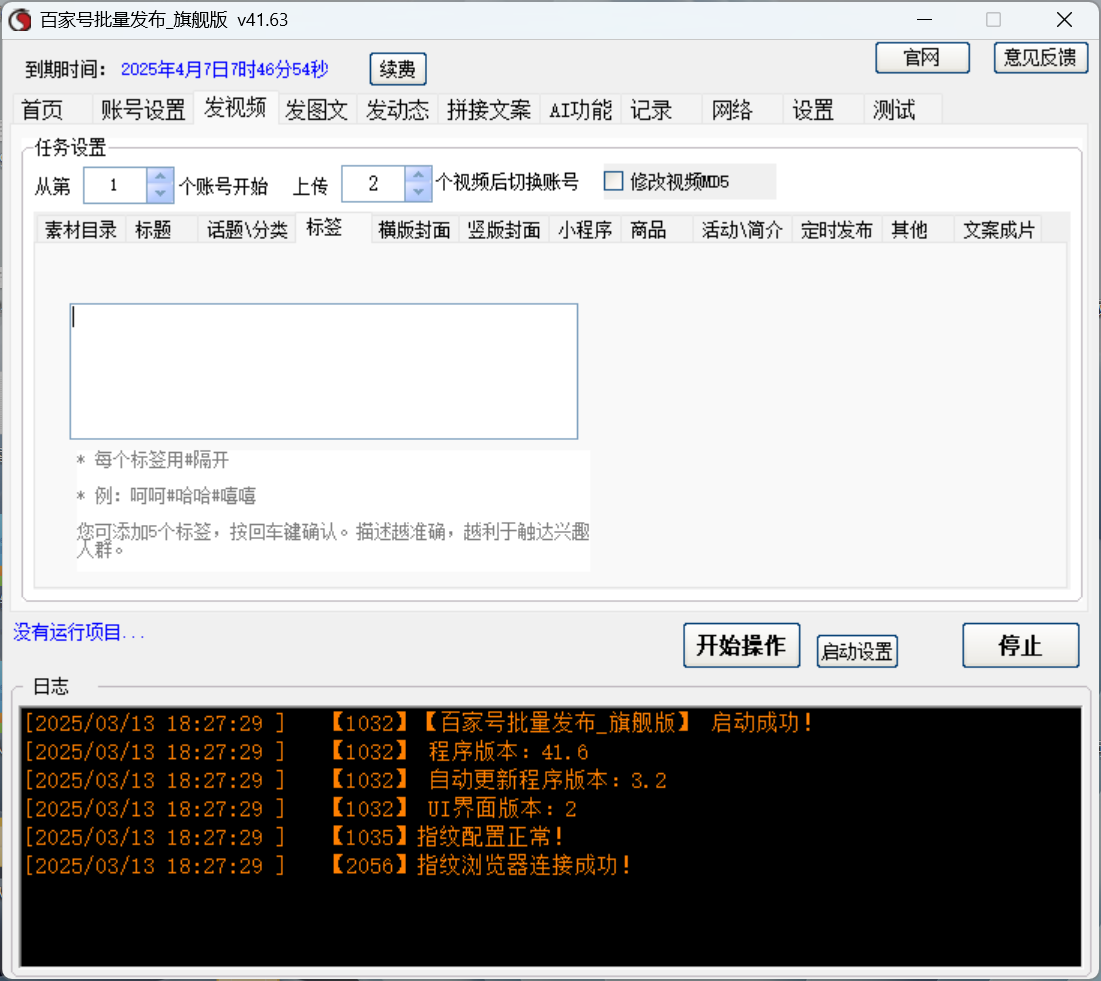Open the 账号设置 tab

tap(143, 110)
